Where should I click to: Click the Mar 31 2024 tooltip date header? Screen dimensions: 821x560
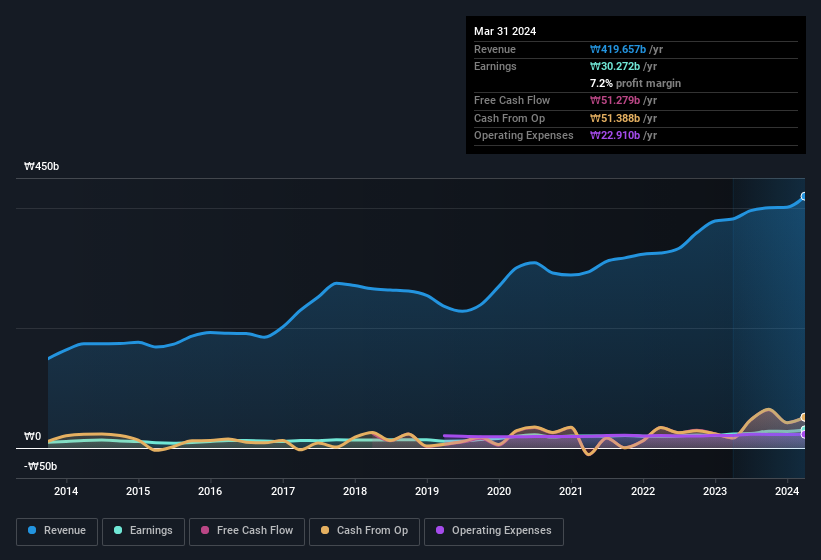(x=505, y=31)
